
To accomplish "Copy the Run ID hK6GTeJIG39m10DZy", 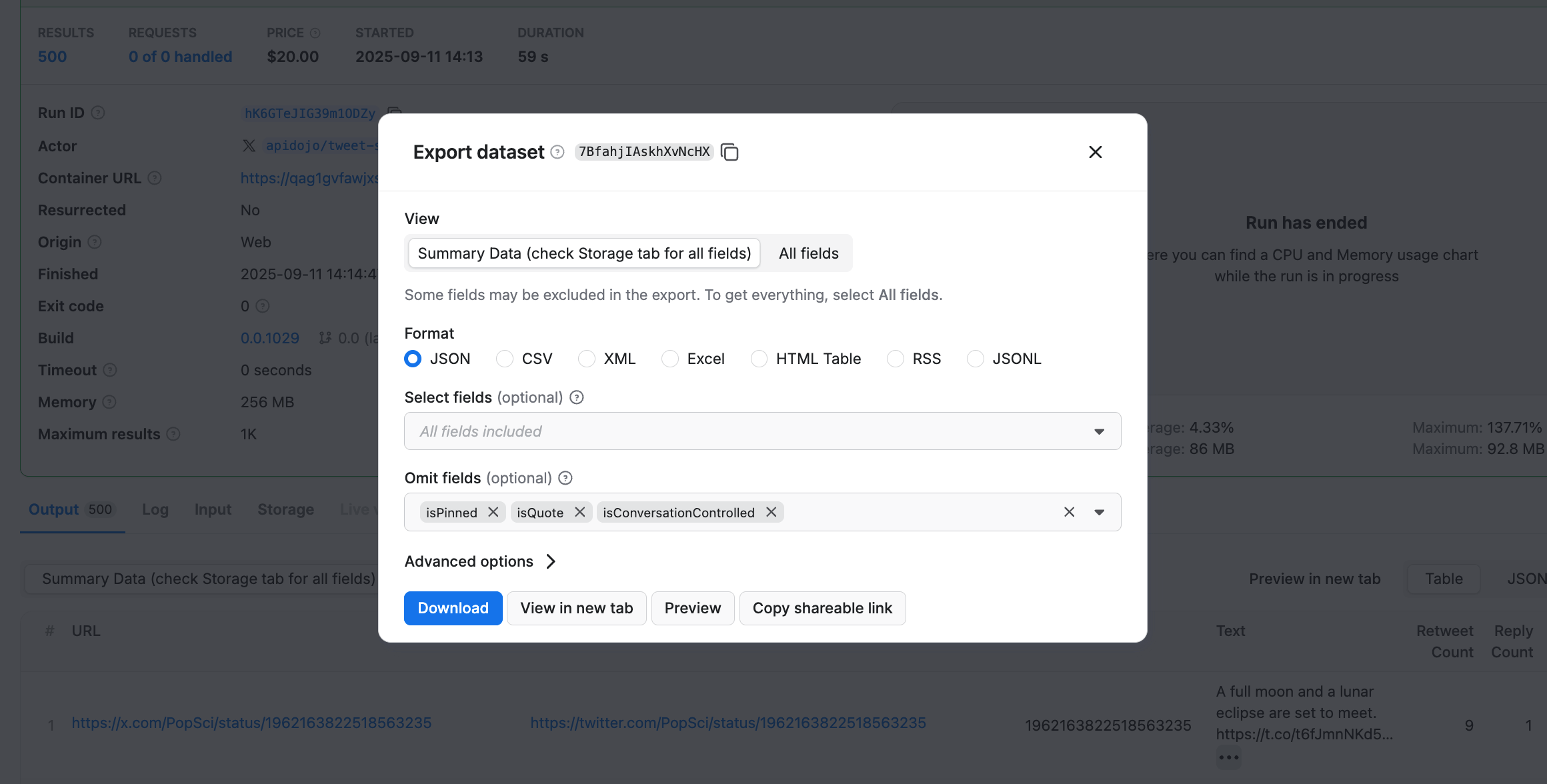I will [x=393, y=113].
